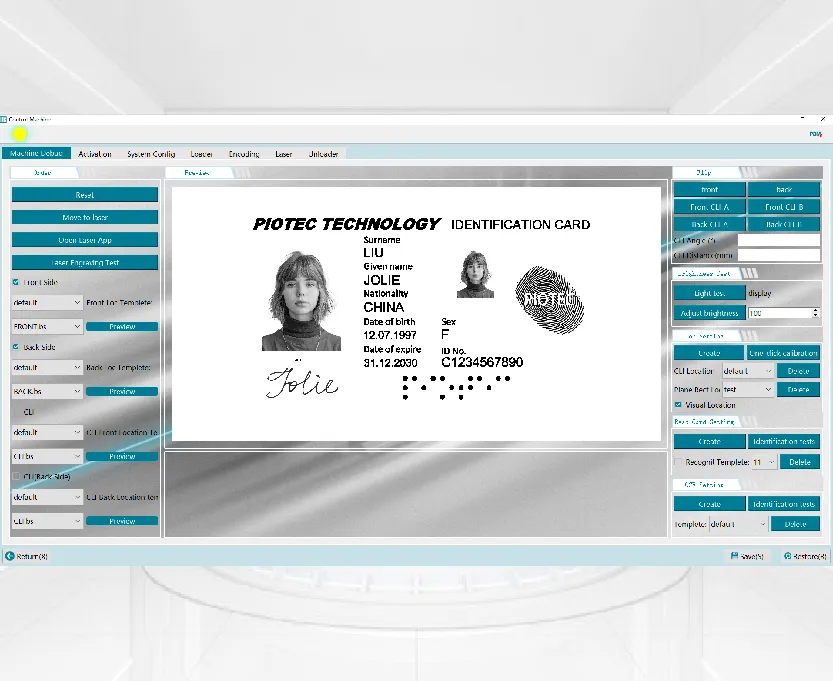The width and height of the screenshot is (833, 681).
Task: Click the fingerprint image on card preview
Action: coord(550,300)
